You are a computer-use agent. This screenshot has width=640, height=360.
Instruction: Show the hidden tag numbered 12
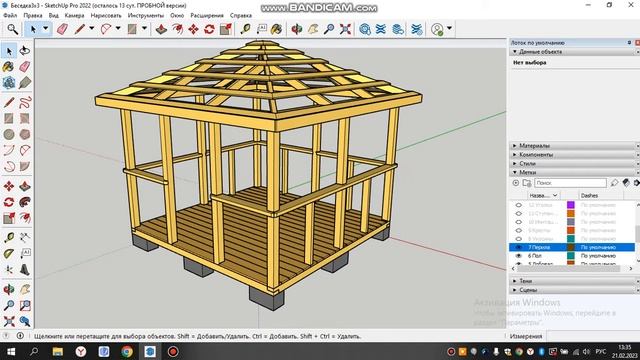[518, 205]
